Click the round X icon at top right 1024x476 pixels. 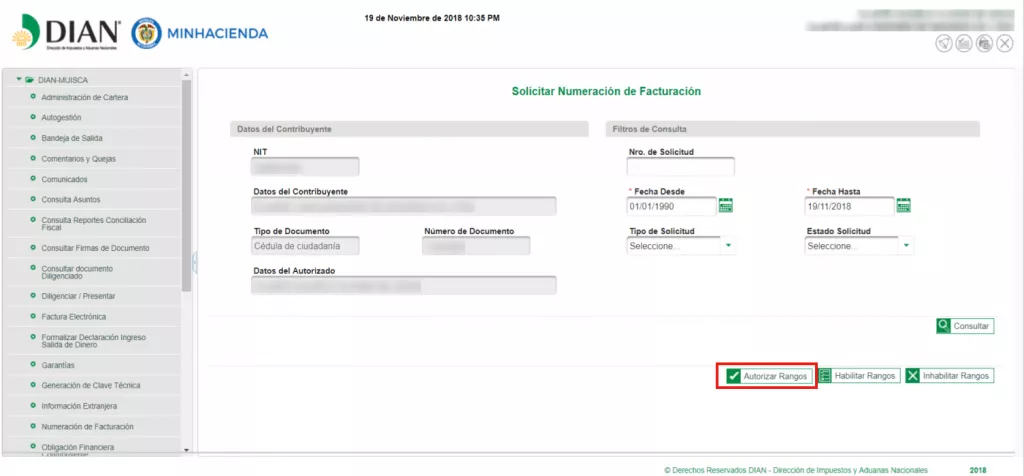[x=1003, y=43]
